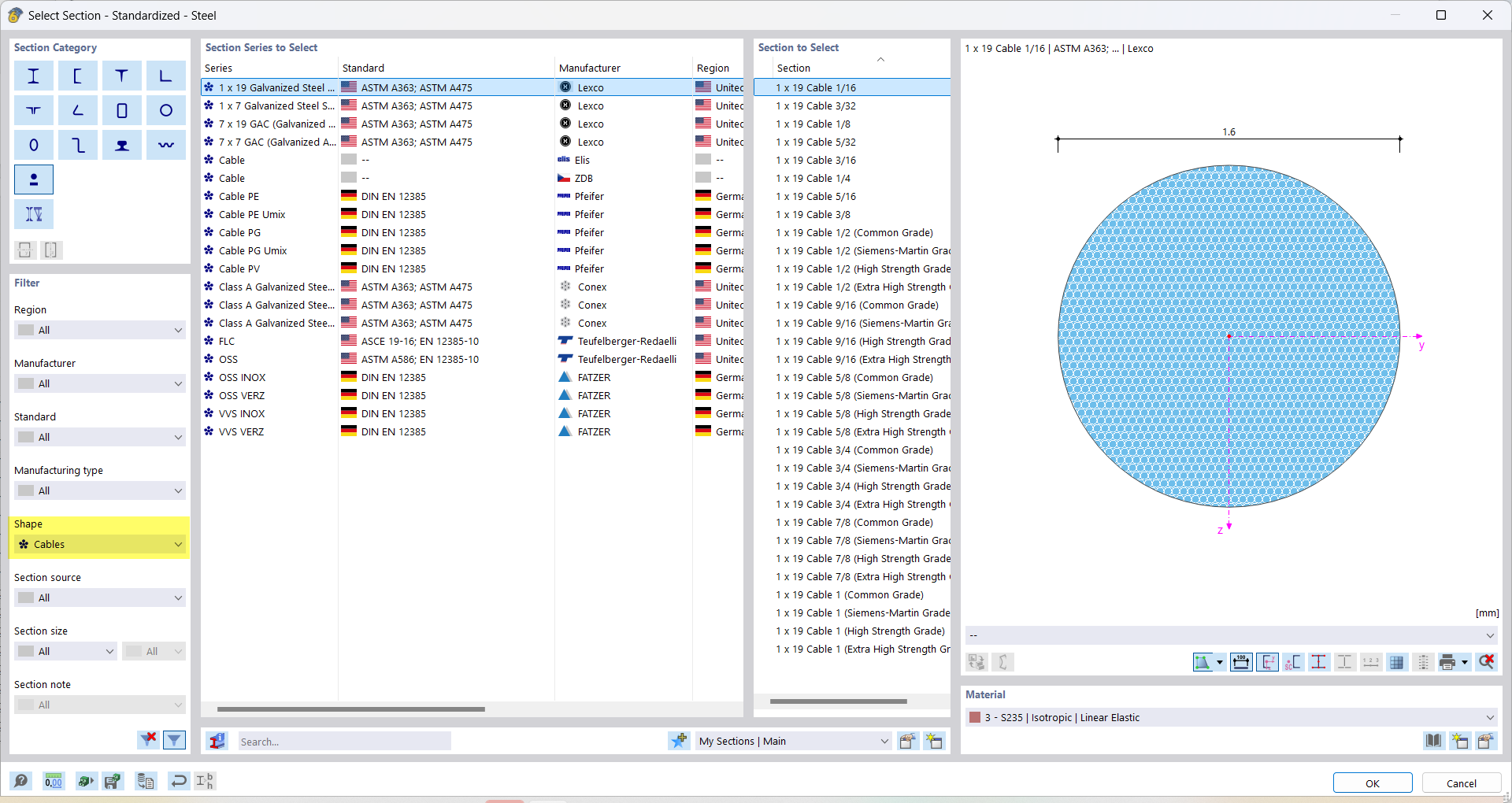Screen dimensions: 1512x803
Task: Click in the Search input field
Action: [345, 742]
